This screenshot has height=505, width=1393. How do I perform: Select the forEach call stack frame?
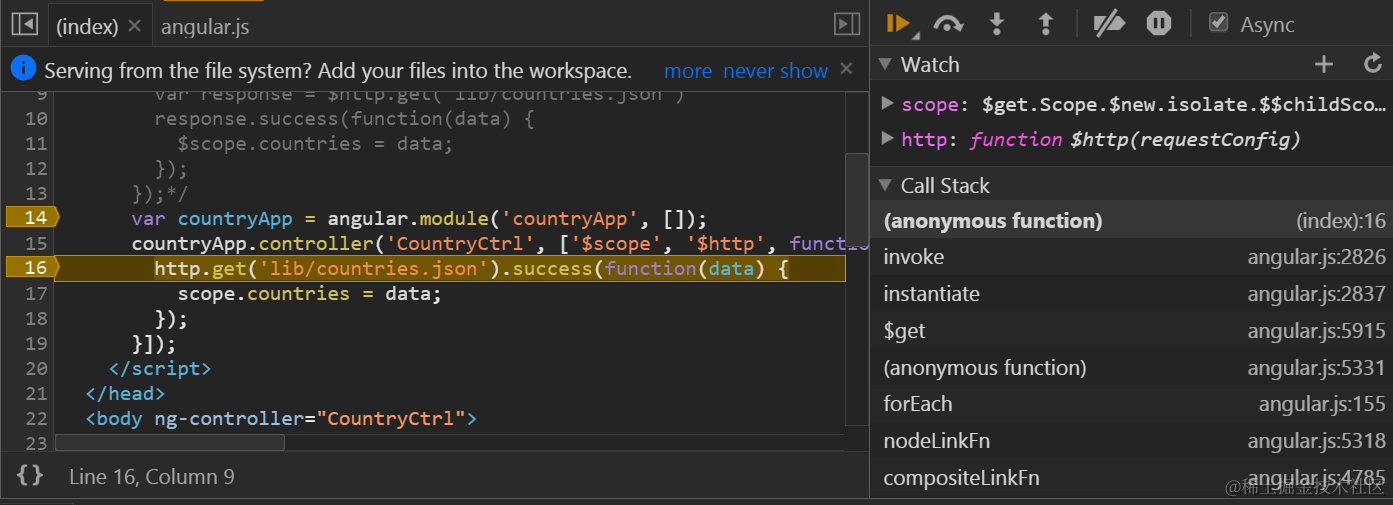pyautogui.click(x=1131, y=404)
